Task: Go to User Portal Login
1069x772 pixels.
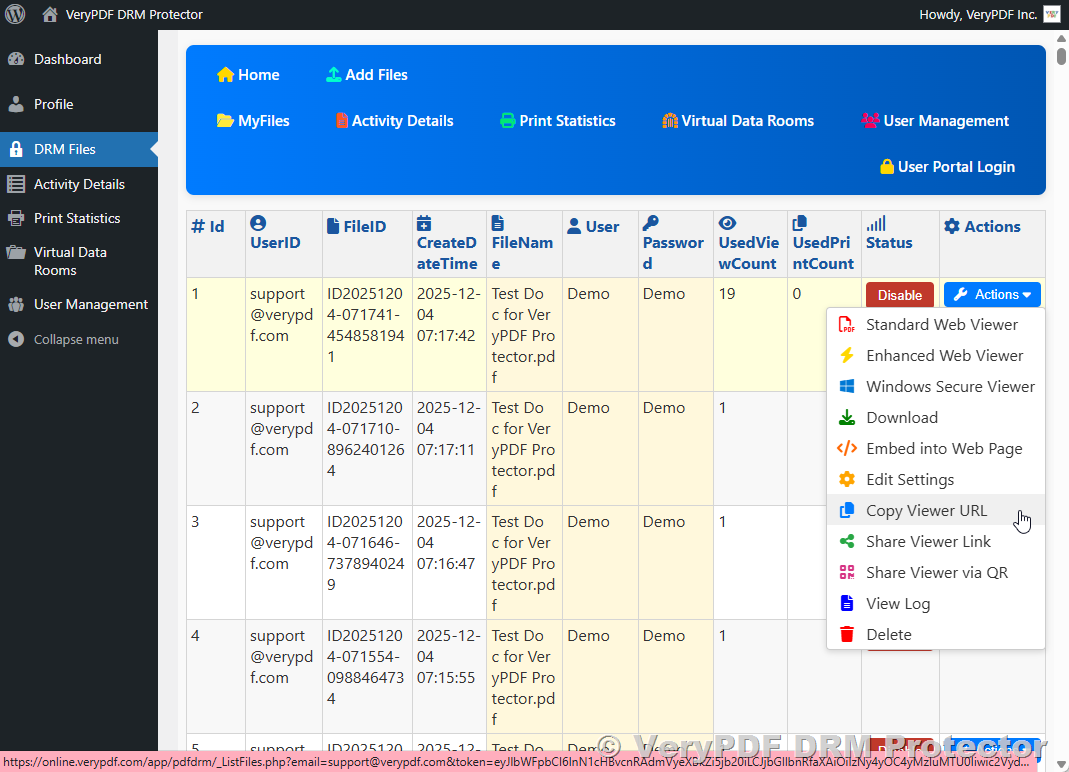Action: 946,167
